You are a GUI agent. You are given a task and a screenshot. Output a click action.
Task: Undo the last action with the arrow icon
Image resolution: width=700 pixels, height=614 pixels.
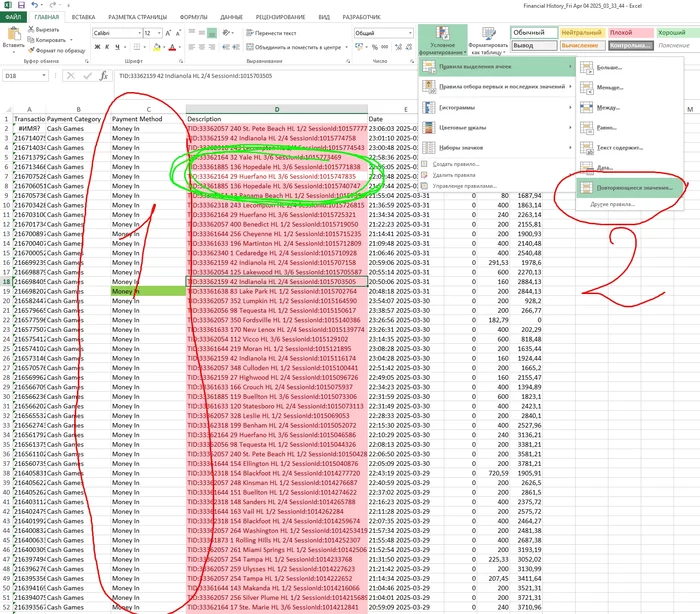34,5
